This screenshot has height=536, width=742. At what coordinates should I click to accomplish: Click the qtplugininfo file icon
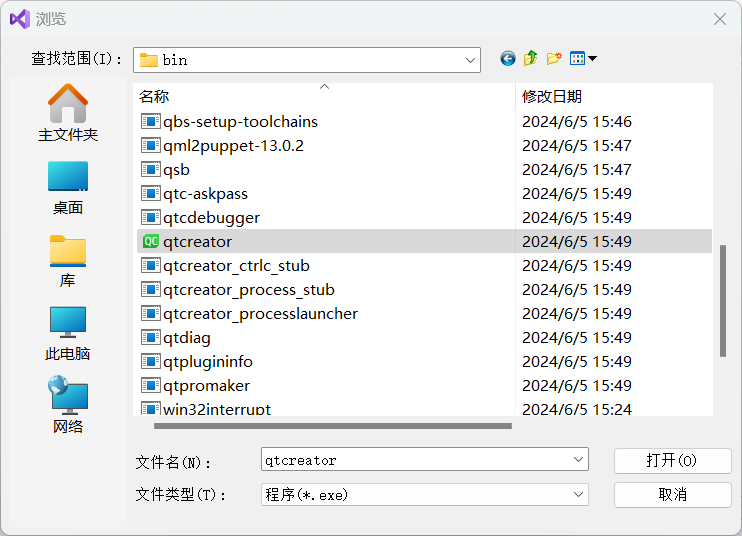tap(150, 361)
